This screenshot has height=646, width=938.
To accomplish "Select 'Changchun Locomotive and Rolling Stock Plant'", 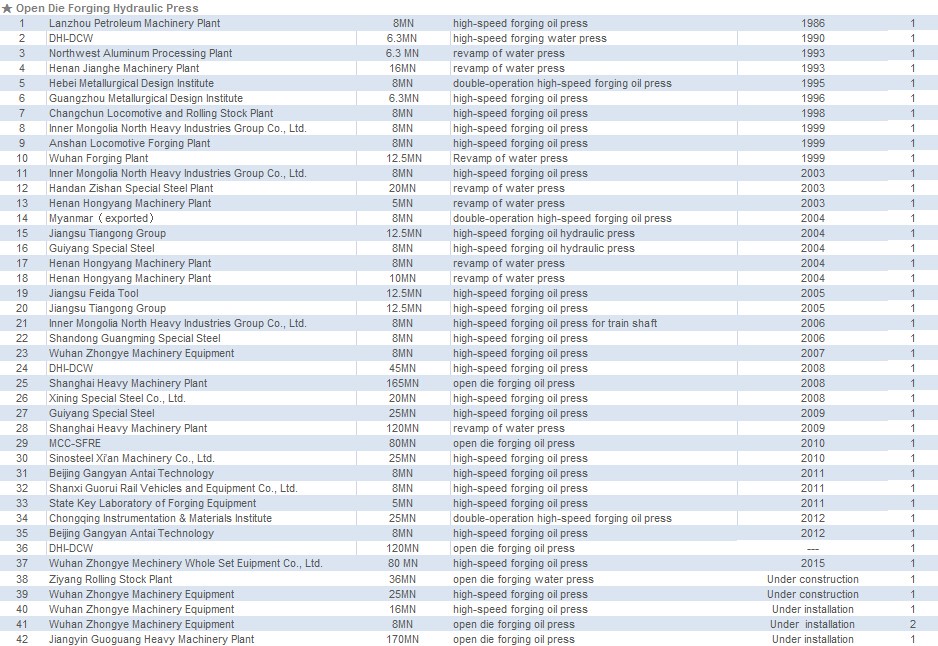I will coord(161,113).
